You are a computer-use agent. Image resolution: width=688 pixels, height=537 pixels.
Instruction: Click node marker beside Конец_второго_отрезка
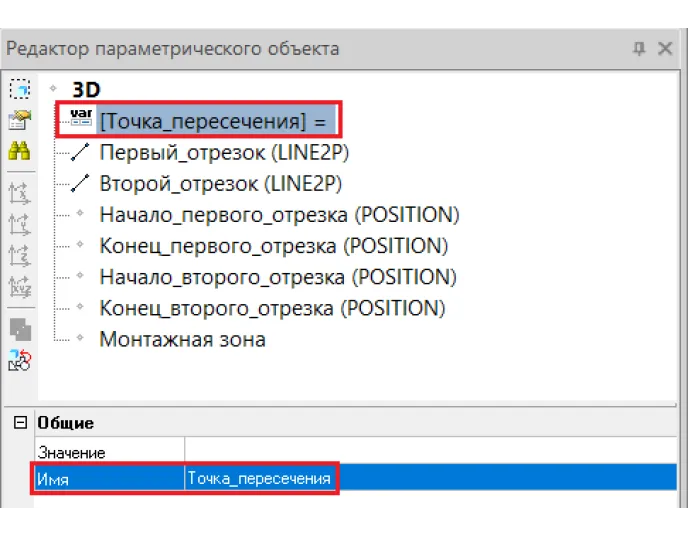click(80, 307)
